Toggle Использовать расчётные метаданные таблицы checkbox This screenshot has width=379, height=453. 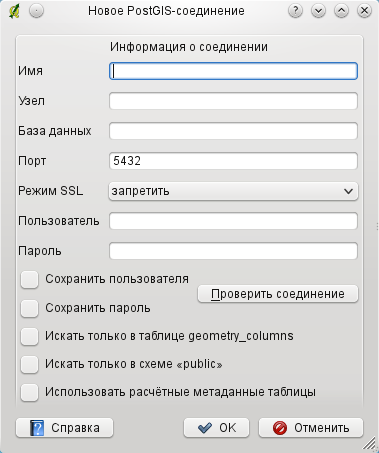point(29,392)
